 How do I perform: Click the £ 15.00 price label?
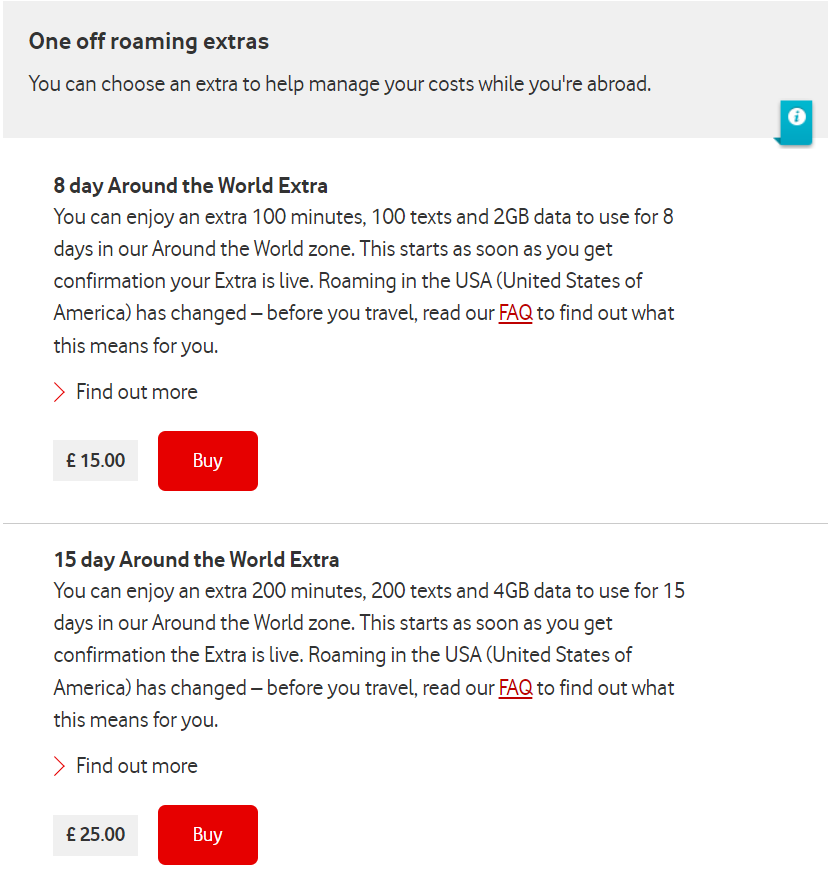95,461
